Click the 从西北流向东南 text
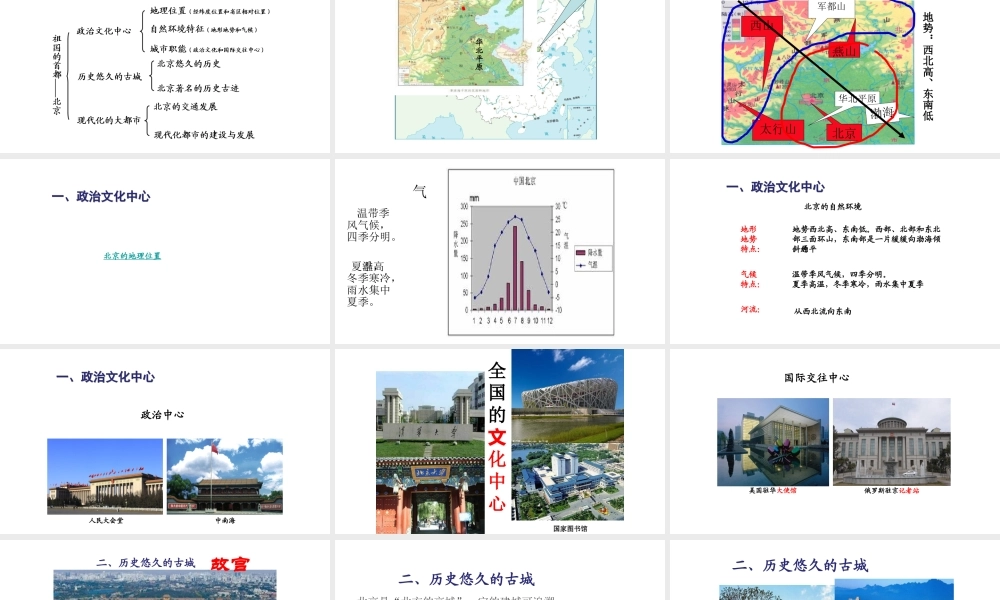Image resolution: width=1000 pixels, height=600 pixels. coord(823,311)
